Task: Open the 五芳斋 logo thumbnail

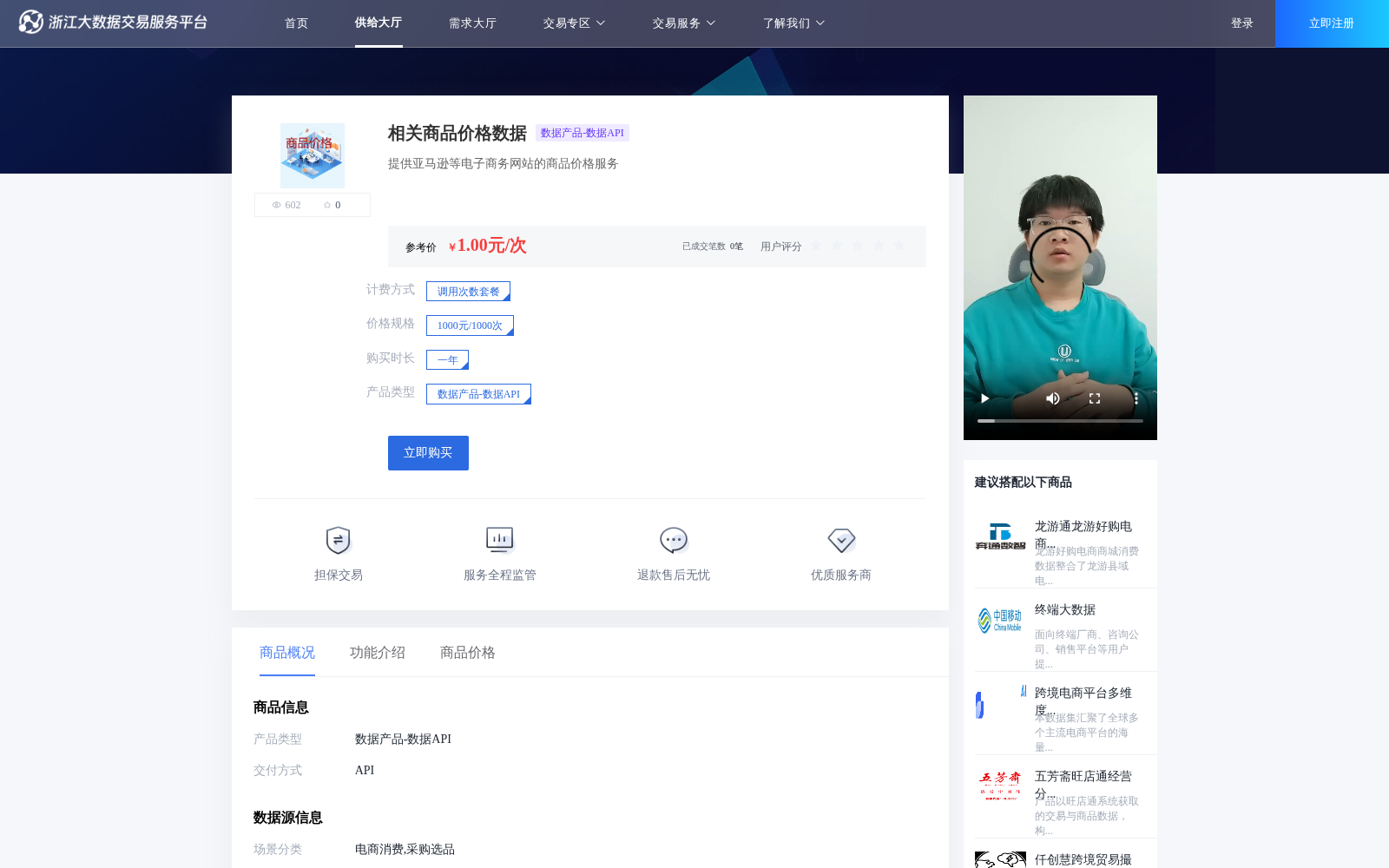Action: (x=1000, y=786)
